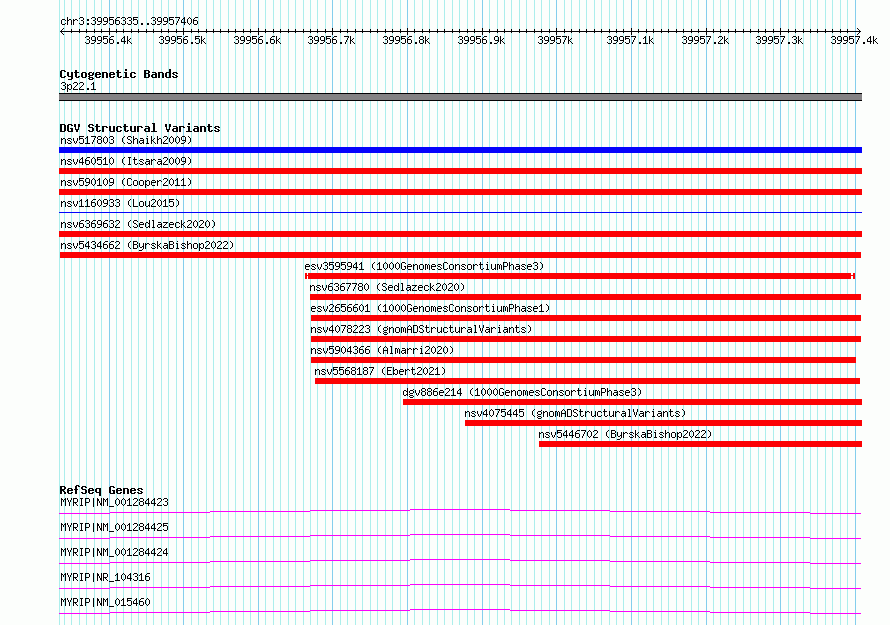Select the red nsv5904366 variant bar
The image size is (890, 625).
click(x=583, y=360)
